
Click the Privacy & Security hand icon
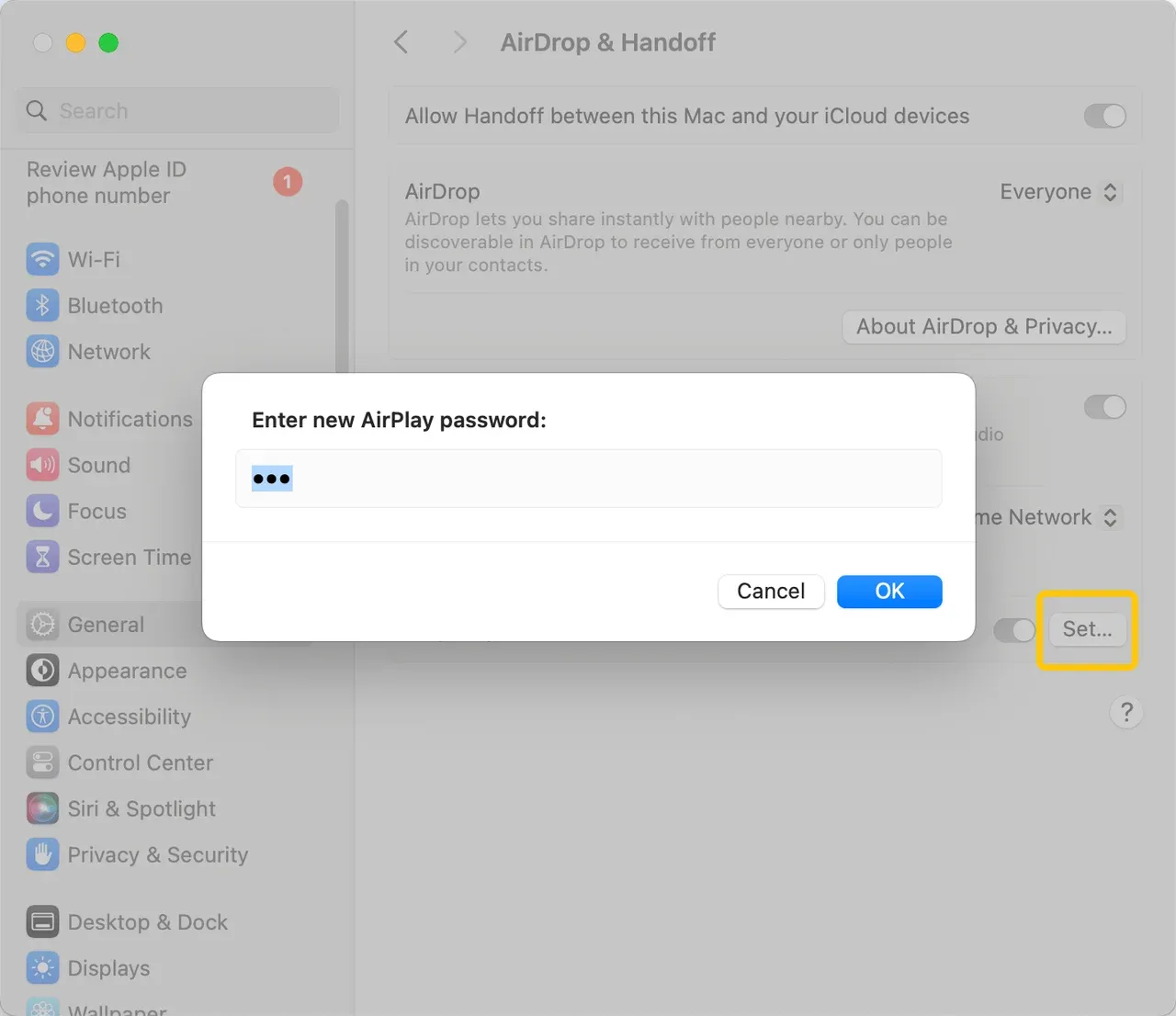42,854
